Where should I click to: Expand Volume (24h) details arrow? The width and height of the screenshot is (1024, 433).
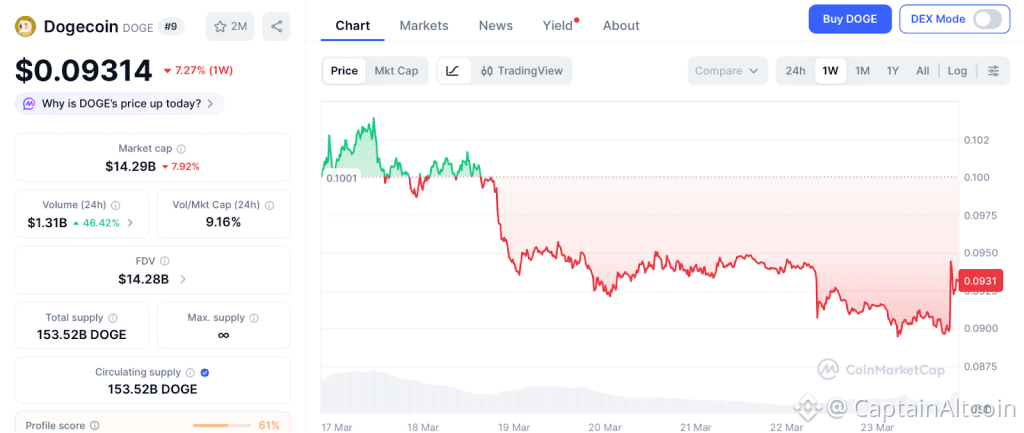[x=130, y=222]
